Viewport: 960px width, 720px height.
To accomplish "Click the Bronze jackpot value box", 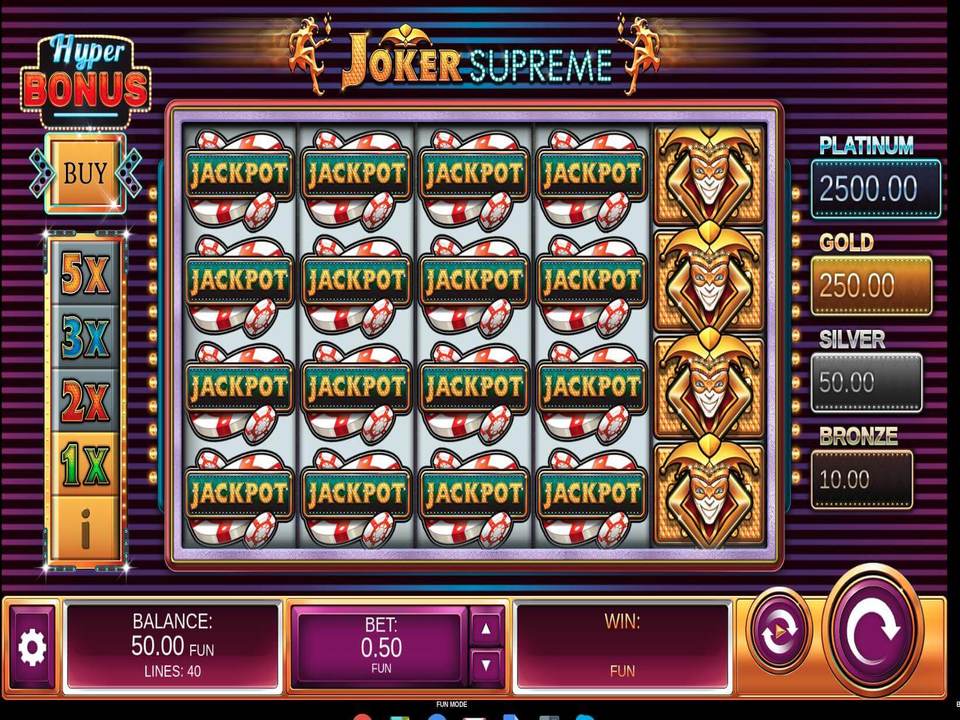I will pos(861,479).
